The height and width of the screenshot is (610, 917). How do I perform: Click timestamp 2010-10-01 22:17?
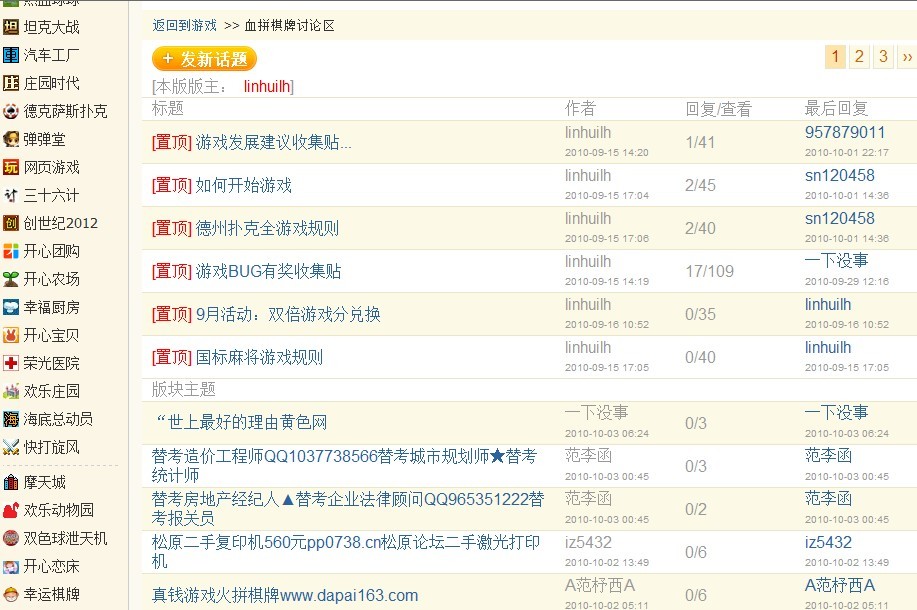click(x=847, y=153)
